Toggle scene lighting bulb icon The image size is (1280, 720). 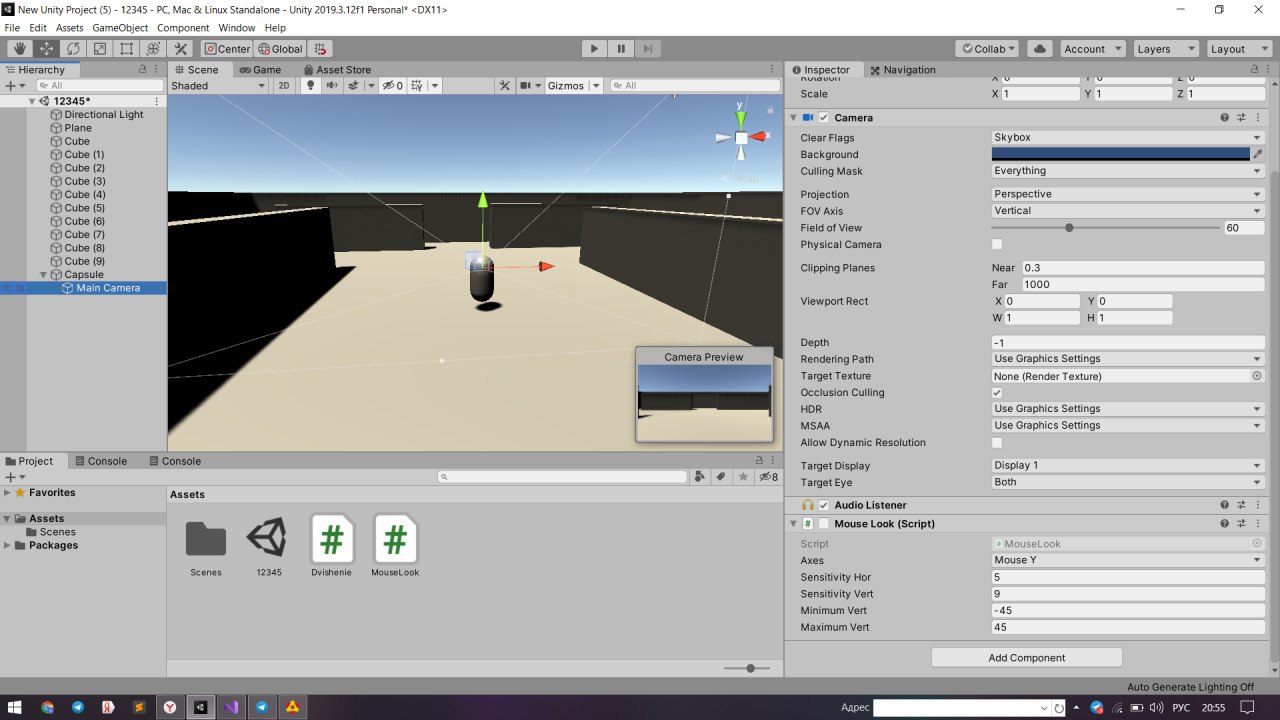tap(310, 86)
